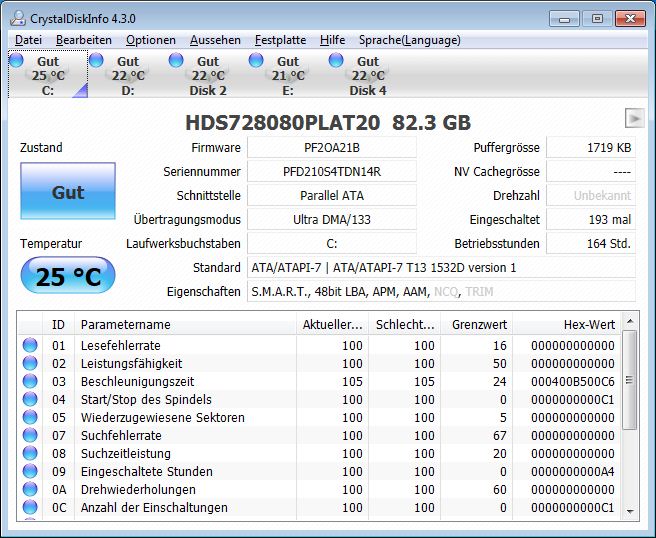Click the status orb of row 03
The height and width of the screenshot is (538, 656).
tap(30, 381)
